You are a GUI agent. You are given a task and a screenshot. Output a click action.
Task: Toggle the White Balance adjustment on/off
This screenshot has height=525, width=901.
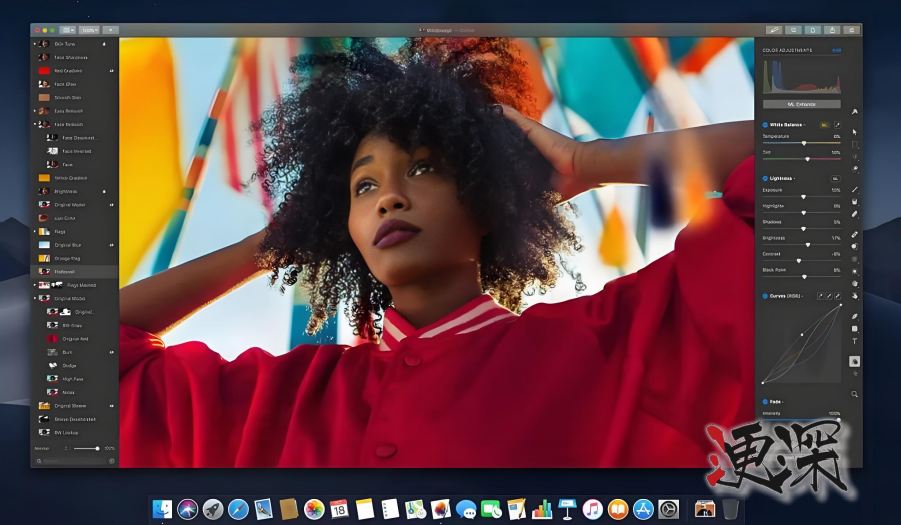[766, 125]
